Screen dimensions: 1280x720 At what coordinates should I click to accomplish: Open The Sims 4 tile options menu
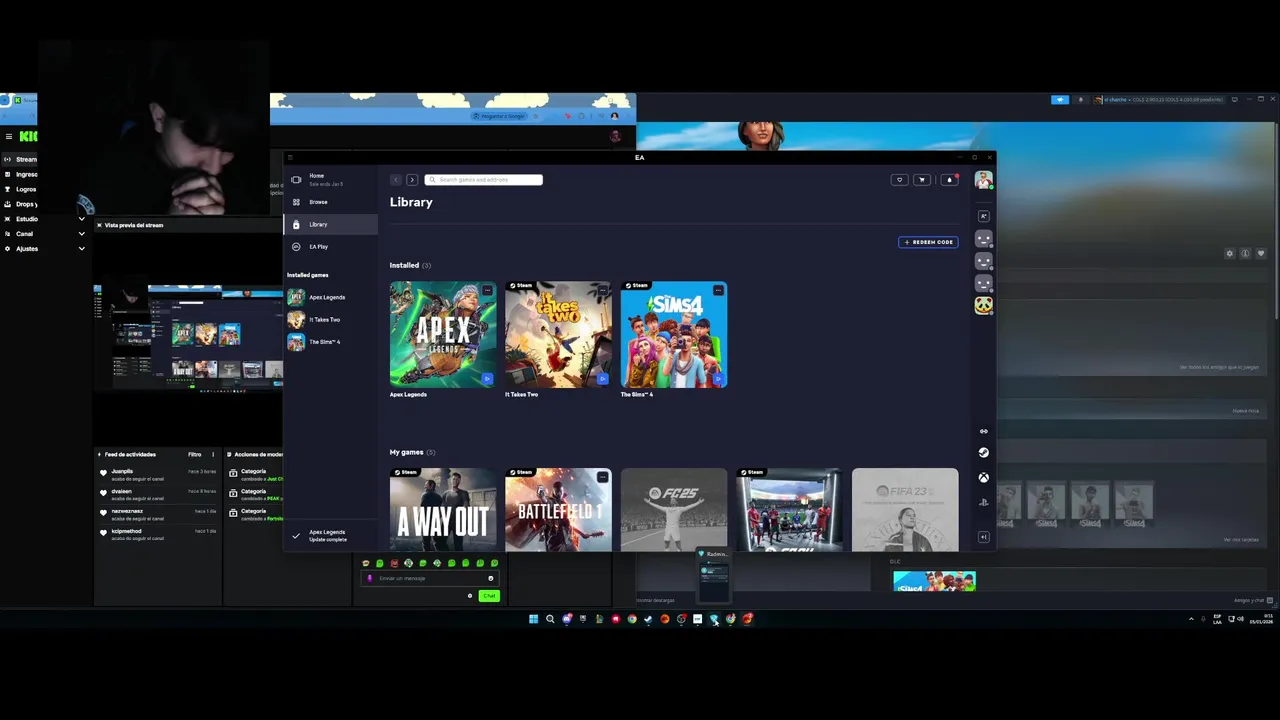point(718,290)
